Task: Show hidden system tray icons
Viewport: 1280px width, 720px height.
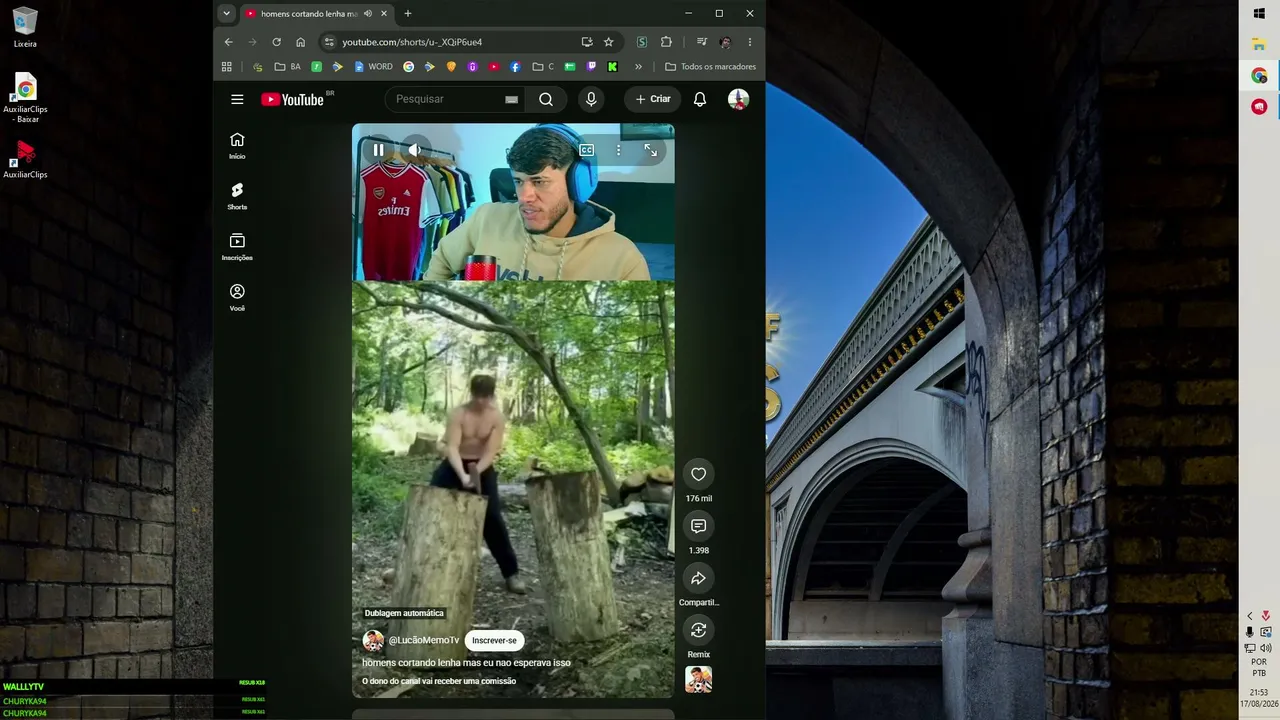Action: pos(1249,616)
